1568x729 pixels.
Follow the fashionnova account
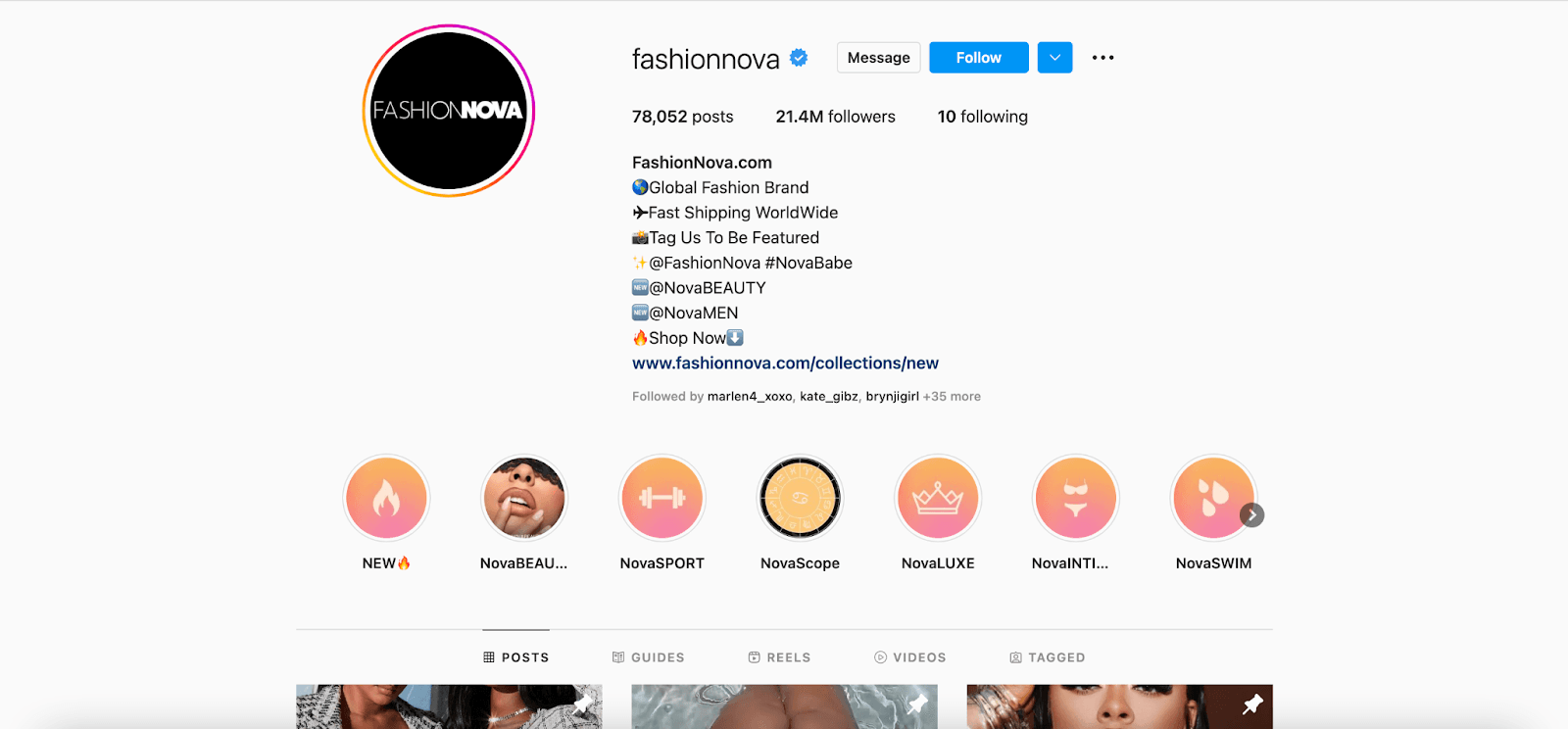tap(979, 58)
